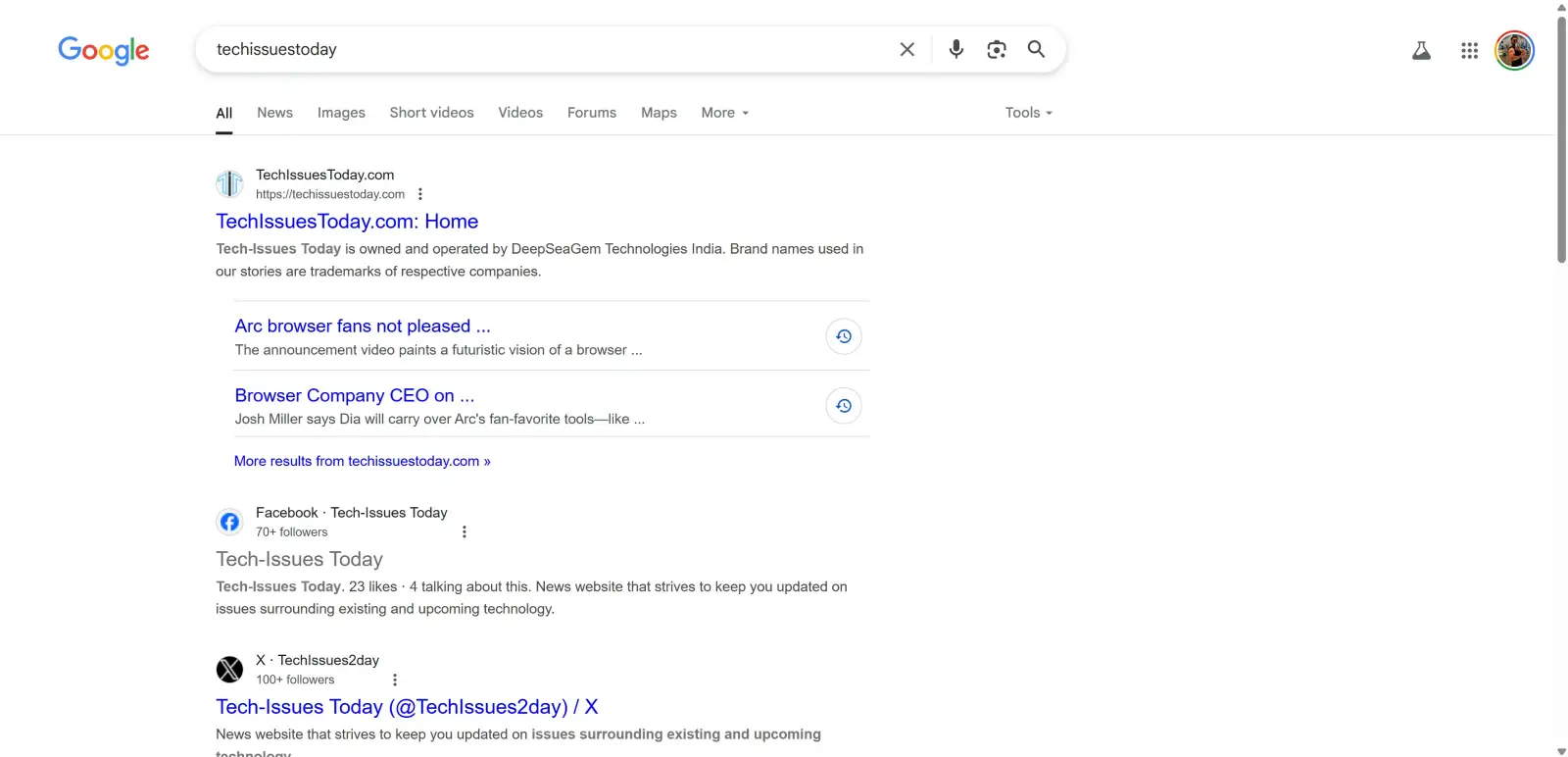Screen dimensions: 1568x757
Task: Open the Tech-Issues Today Facebook result title
Action: (x=299, y=559)
